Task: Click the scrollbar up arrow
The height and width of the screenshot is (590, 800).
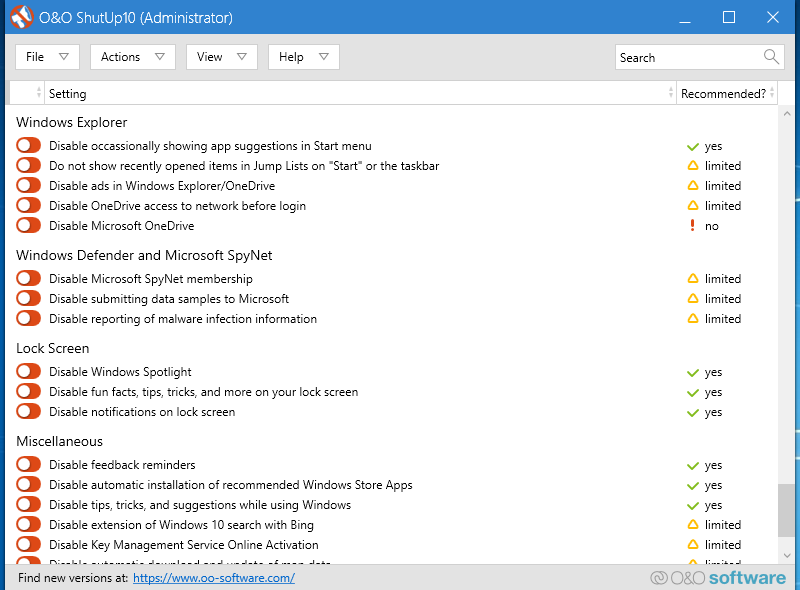Action: coord(787,114)
